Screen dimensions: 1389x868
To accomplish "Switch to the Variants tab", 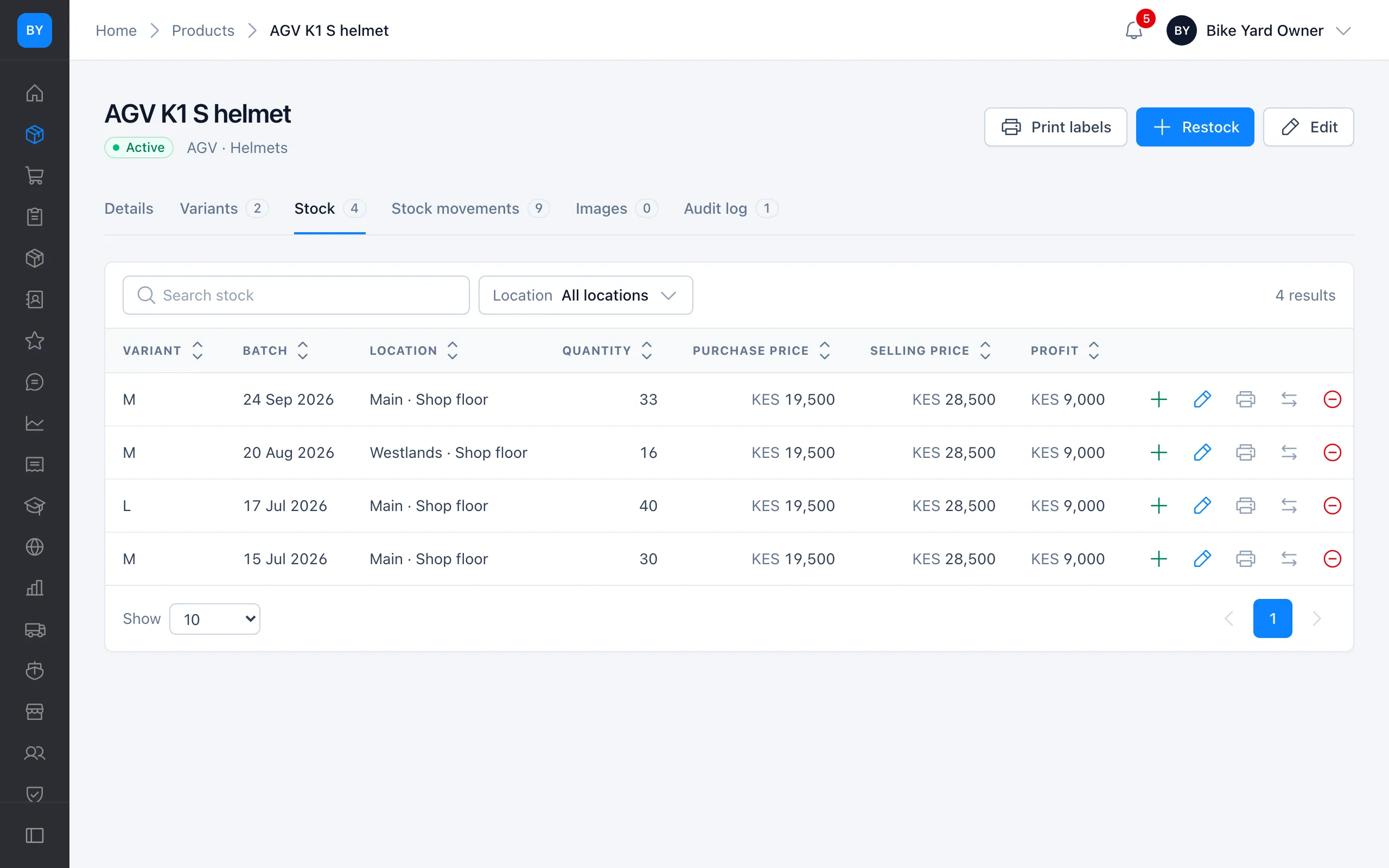I will [224, 208].
